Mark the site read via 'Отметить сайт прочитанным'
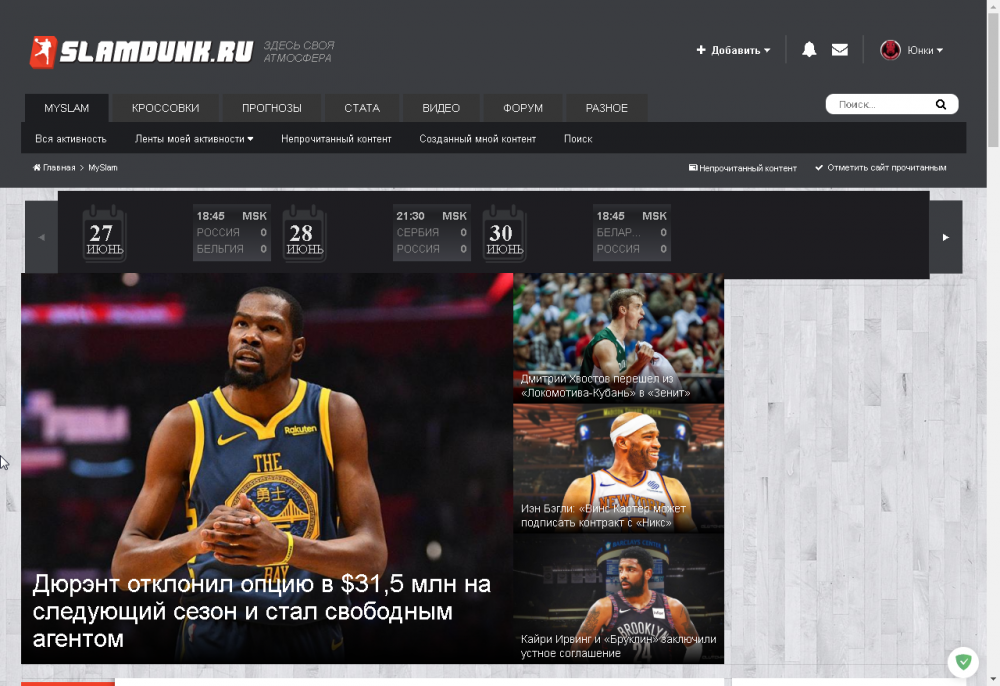The width and height of the screenshot is (1000, 686). pos(880,168)
